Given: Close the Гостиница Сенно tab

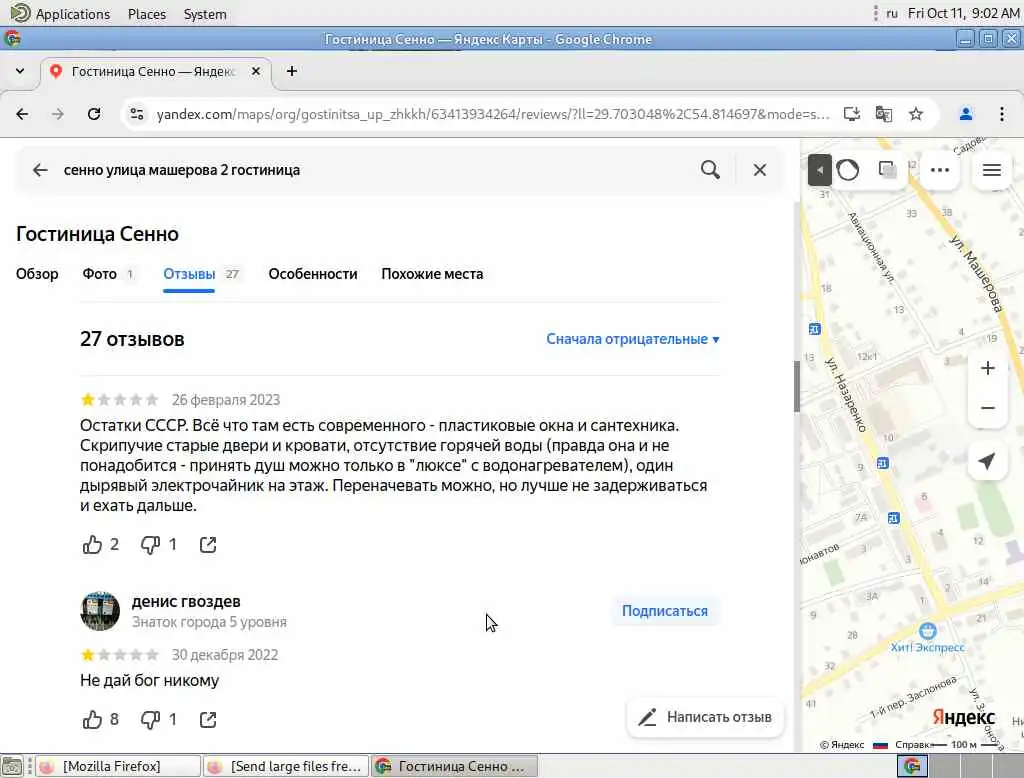Looking at the screenshot, I should point(256,71).
